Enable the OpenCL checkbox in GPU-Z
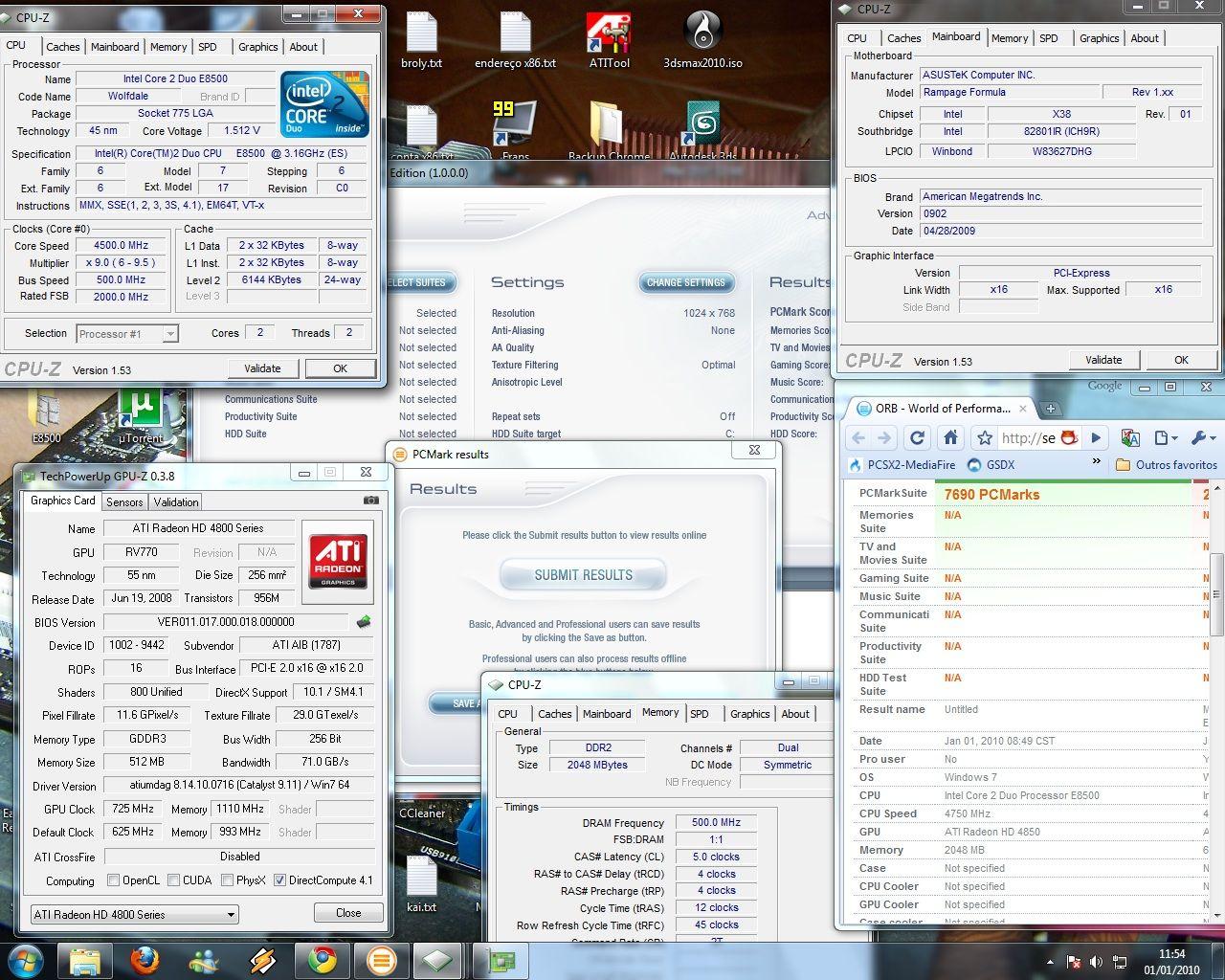This screenshot has width=1225, height=980. pyautogui.click(x=114, y=880)
